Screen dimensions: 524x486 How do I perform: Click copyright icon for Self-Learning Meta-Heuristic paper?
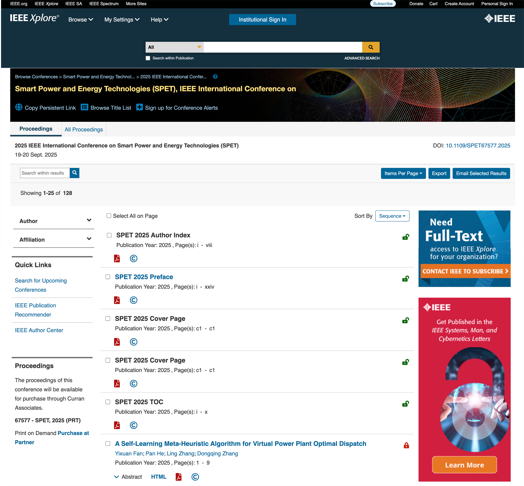[195, 477]
